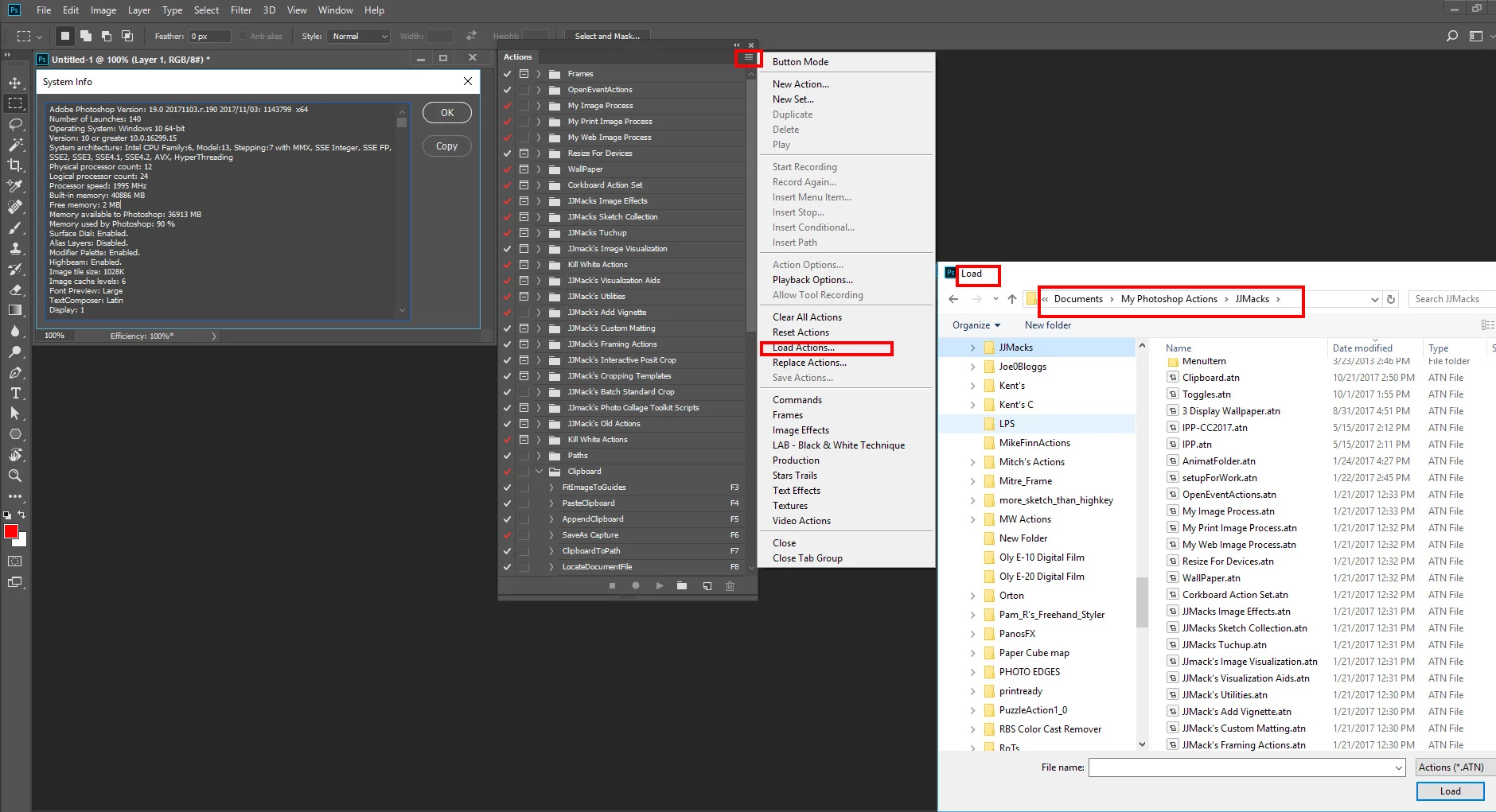This screenshot has width=1496, height=812.
Task: Open the Filter menu
Action: [241, 10]
